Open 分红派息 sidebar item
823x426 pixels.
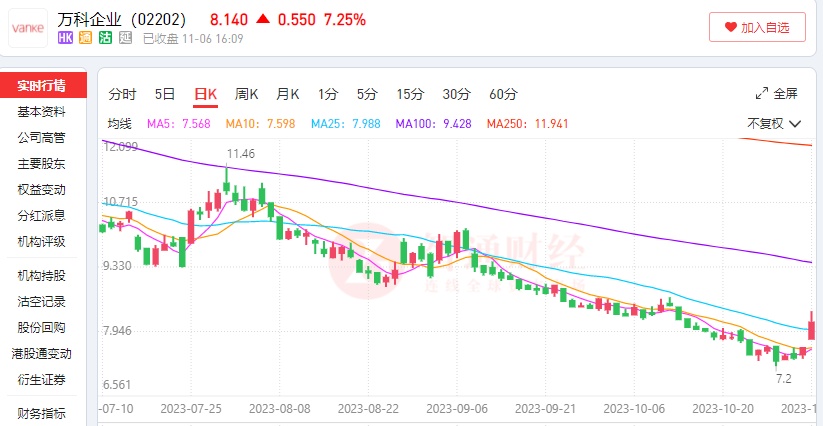[x=42, y=216]
